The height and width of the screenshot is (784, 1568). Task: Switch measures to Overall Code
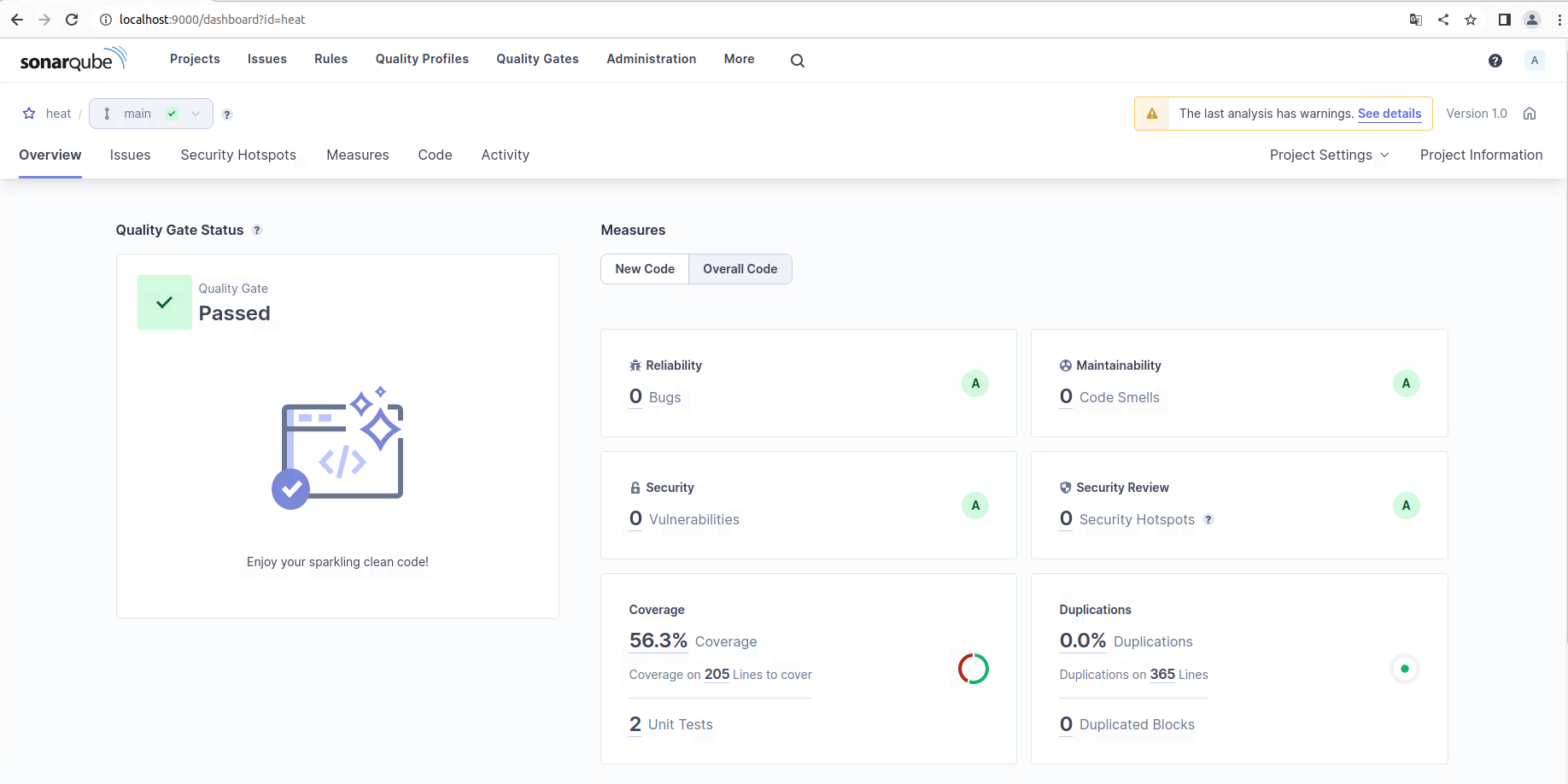click(x=740, y=269)
